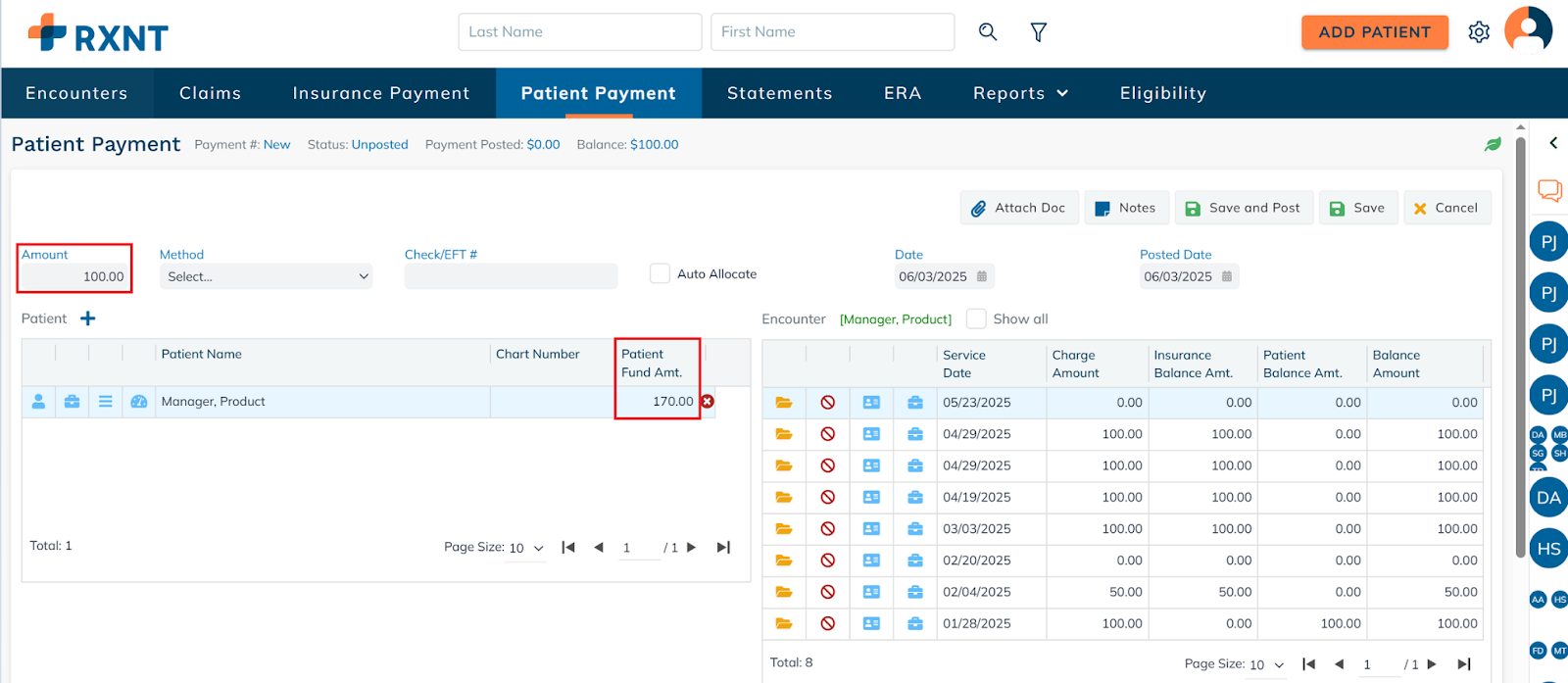
Task: Go to the Statements tab
Action: [x=779, y=93]
